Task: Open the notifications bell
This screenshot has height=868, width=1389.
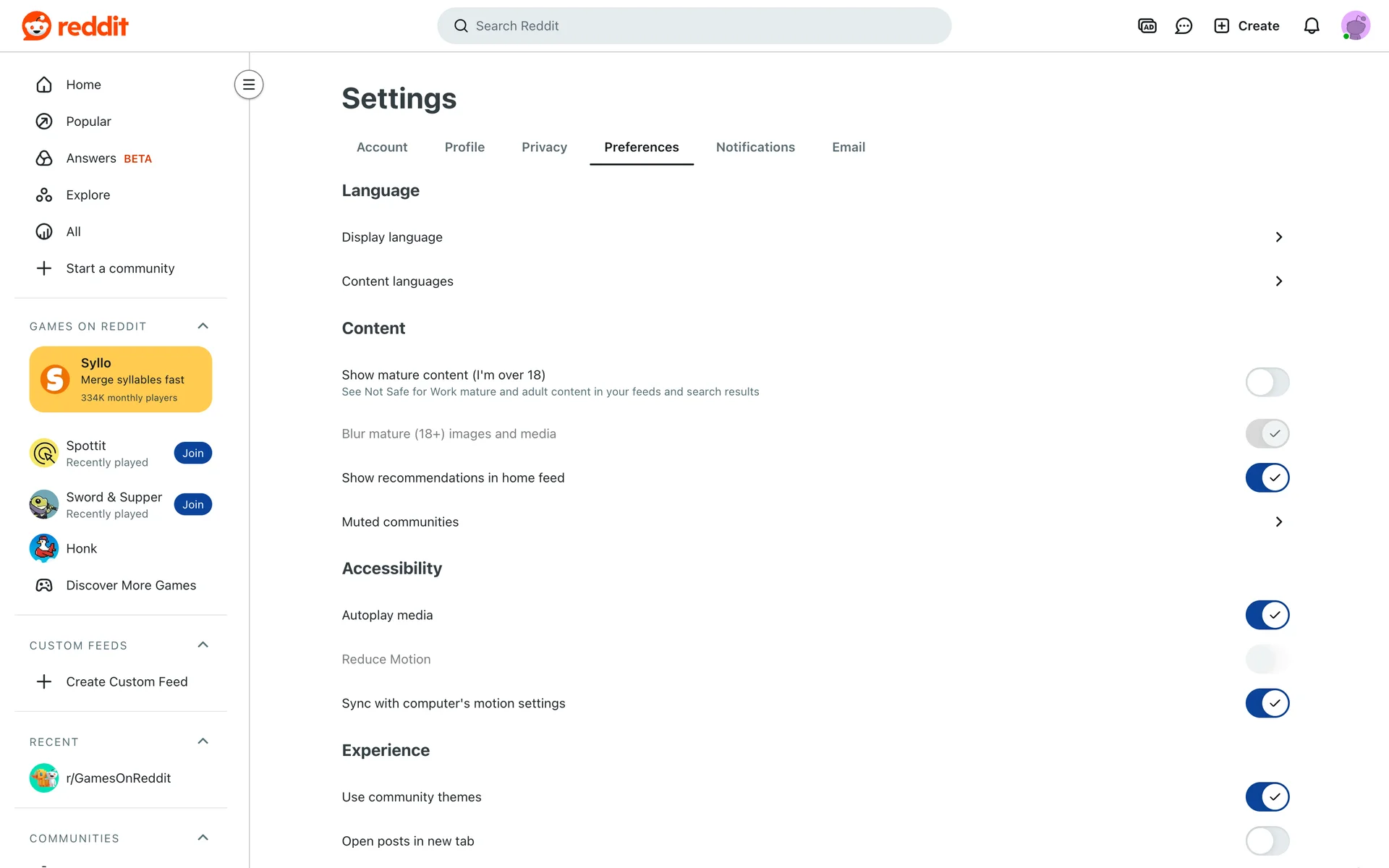Action: click(1311, 26)
